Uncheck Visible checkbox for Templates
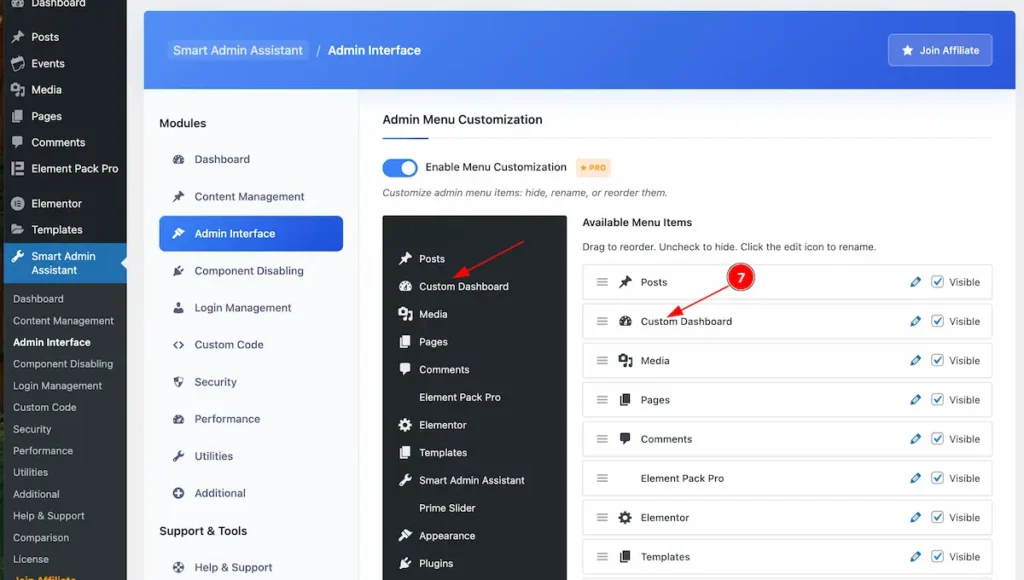 [x=937, y=556]
